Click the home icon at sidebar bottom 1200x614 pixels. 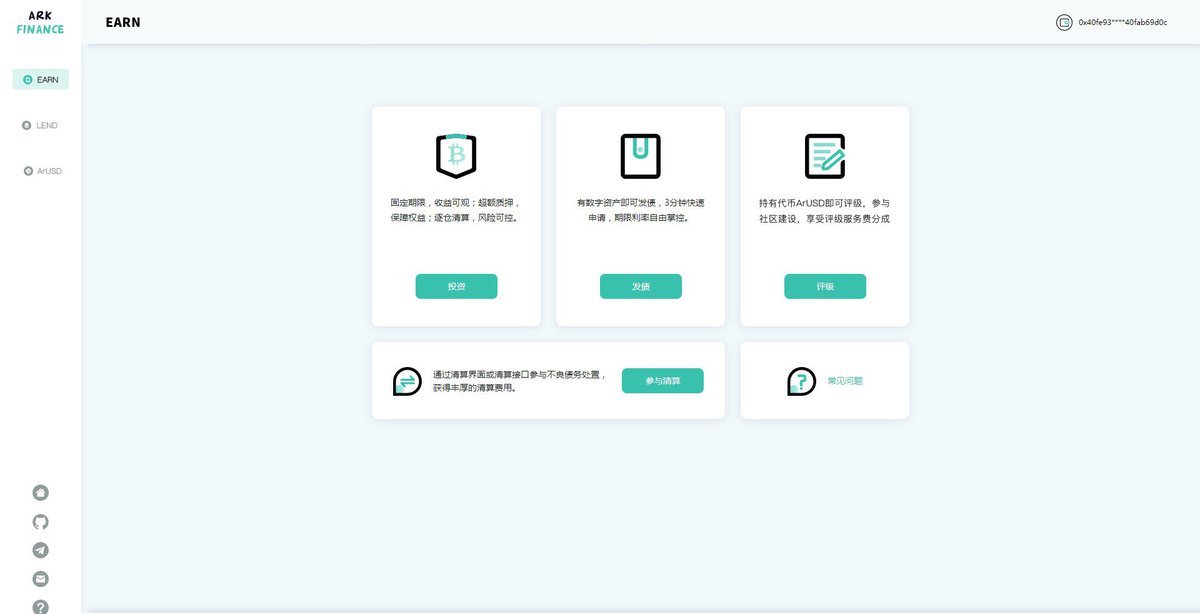[40, 492]
